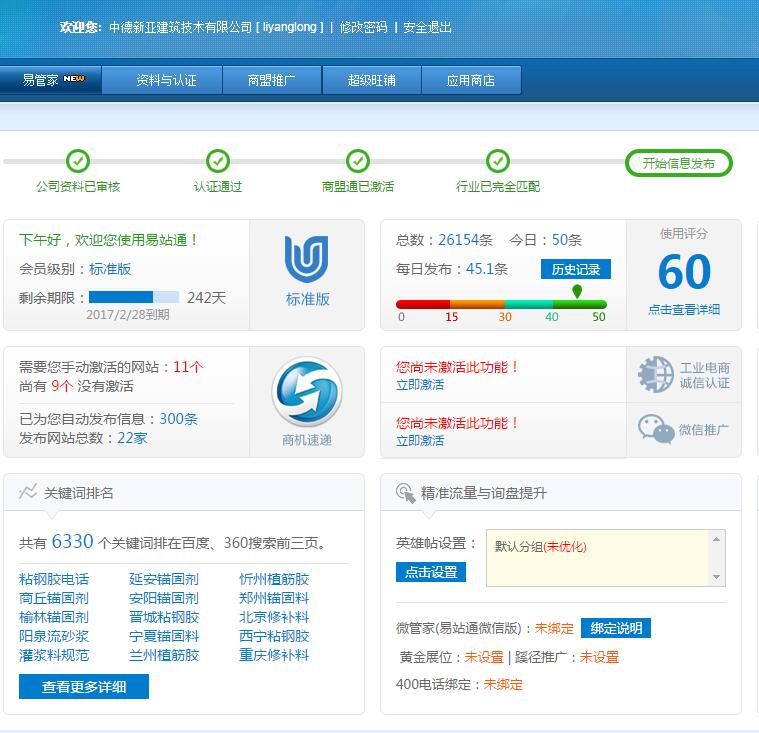Click the 黄金展位 未设置 link
The image size is (759, 733).
[x=484, y=657]
